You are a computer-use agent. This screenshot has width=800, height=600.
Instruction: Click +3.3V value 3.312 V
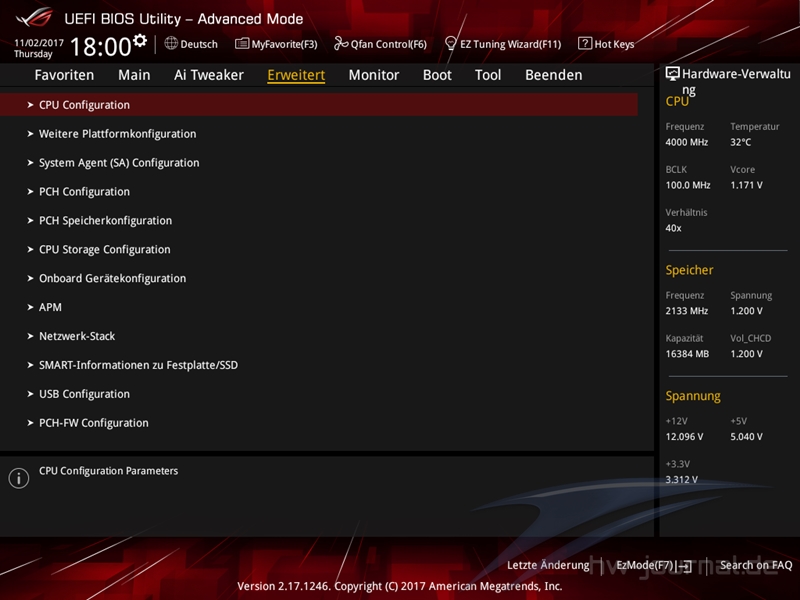(x=682, y=480)
